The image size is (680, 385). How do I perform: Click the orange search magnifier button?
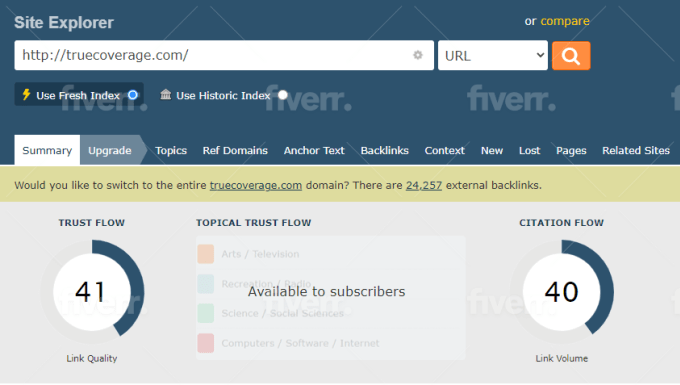coord(571,55)
